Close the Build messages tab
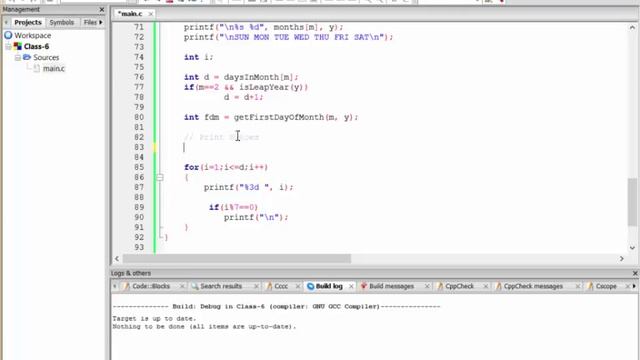Image resolution: width=640 pixels, height=360 pixels. click(x=427, y=287)
